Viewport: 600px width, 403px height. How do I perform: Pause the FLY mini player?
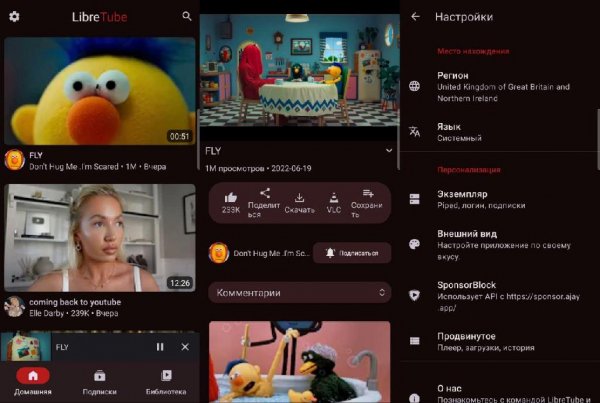click(160, 347)
